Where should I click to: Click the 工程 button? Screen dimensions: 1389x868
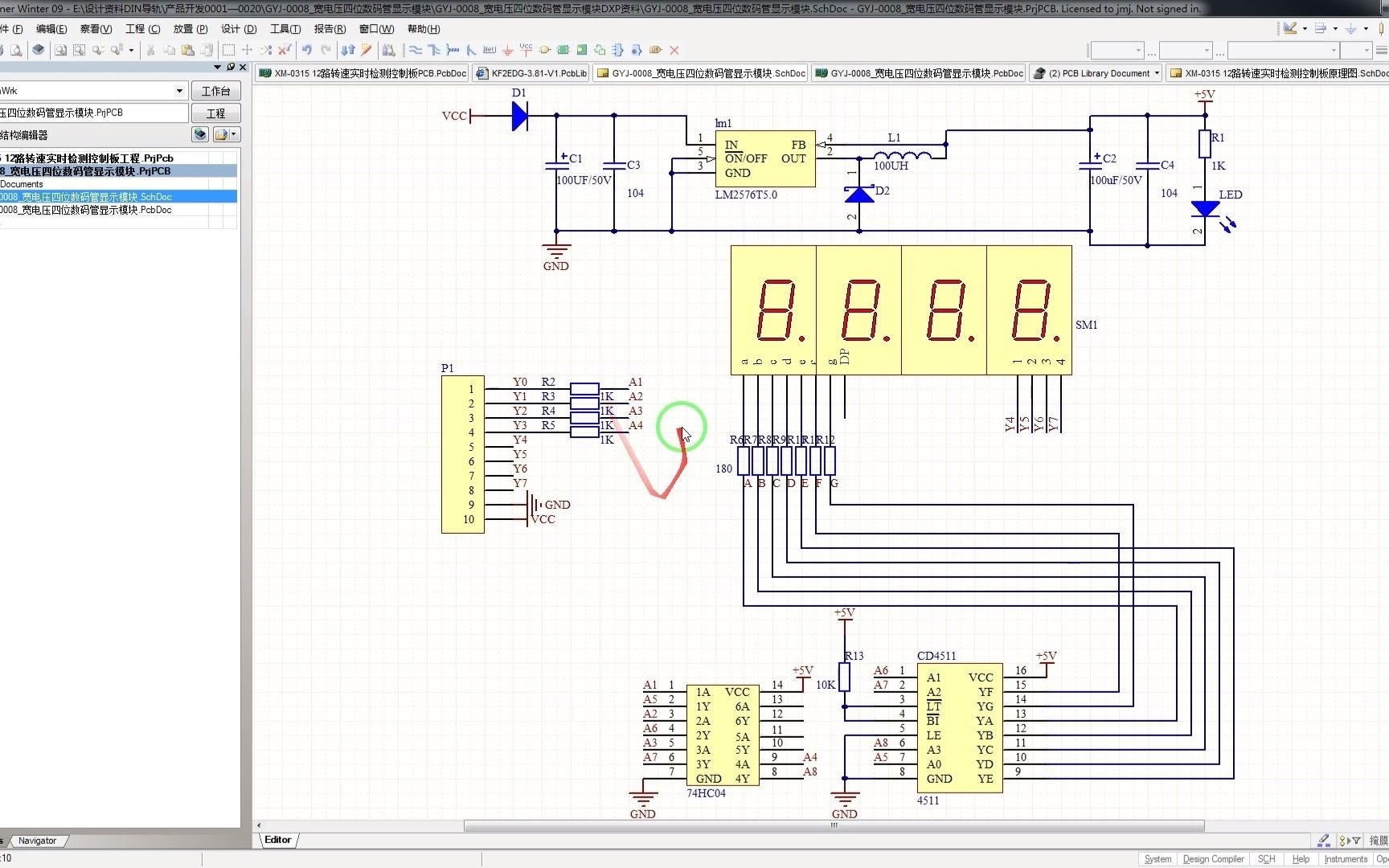click(216, 113)
